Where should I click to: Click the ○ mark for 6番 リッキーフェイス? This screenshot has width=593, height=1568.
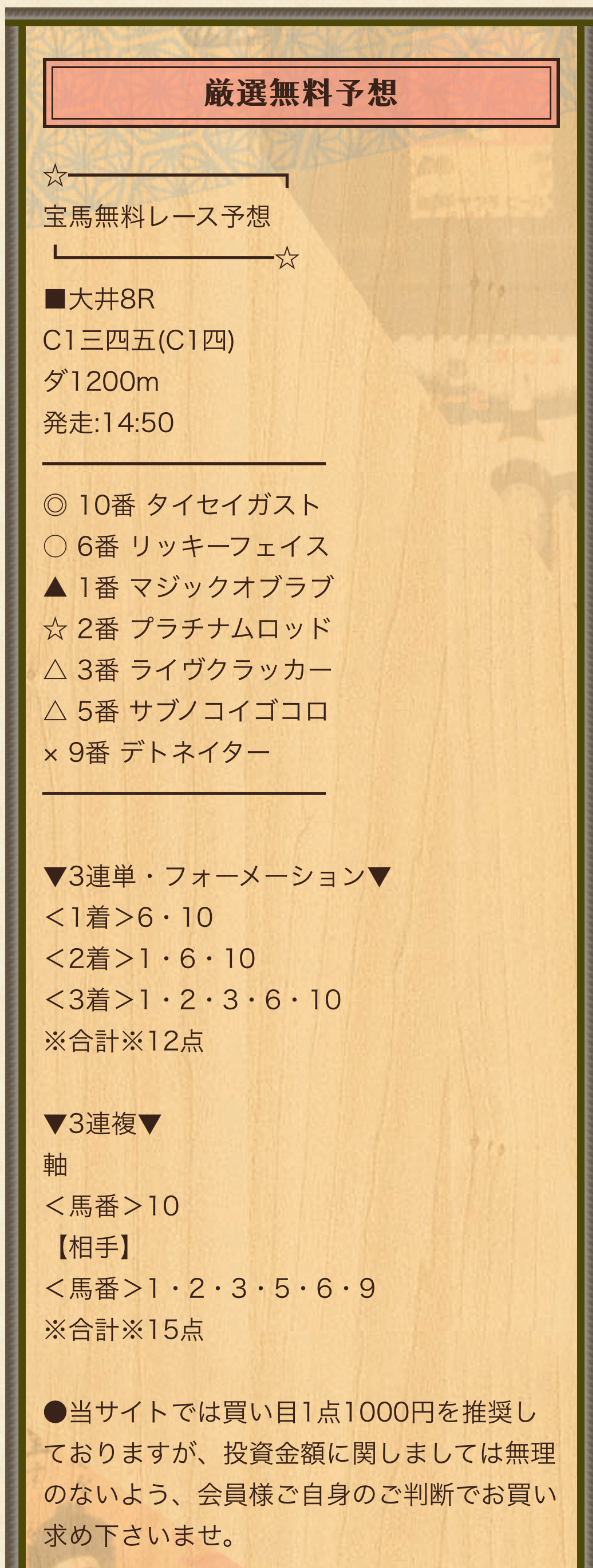pyautogui.click(x=55, y=546)
